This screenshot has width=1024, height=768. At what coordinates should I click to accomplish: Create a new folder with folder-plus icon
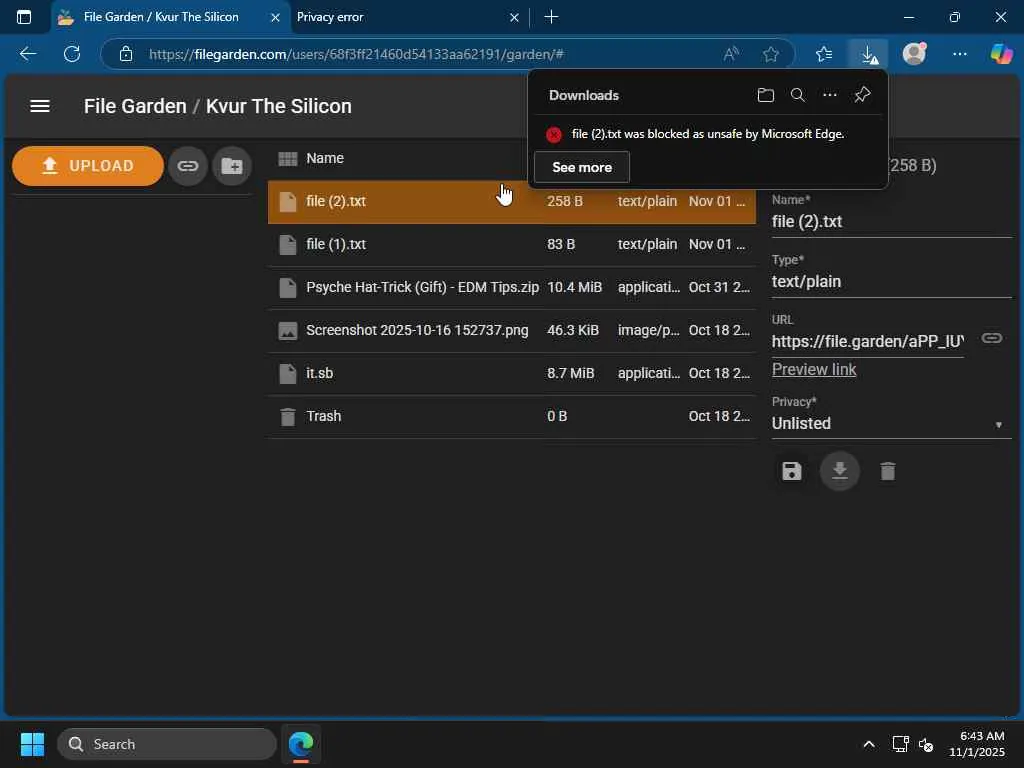coord(231,166)
